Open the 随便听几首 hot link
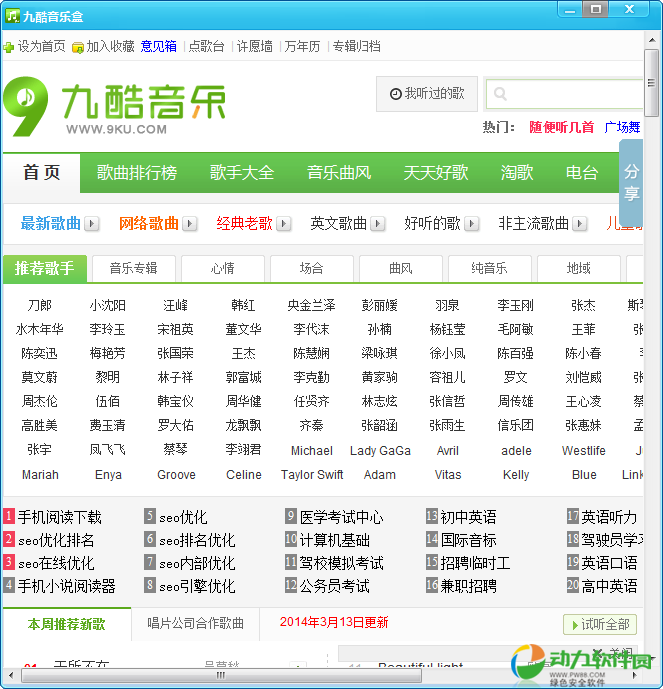Image resolution: width=663 pixels, height=689 pixels. pos(561,127)
